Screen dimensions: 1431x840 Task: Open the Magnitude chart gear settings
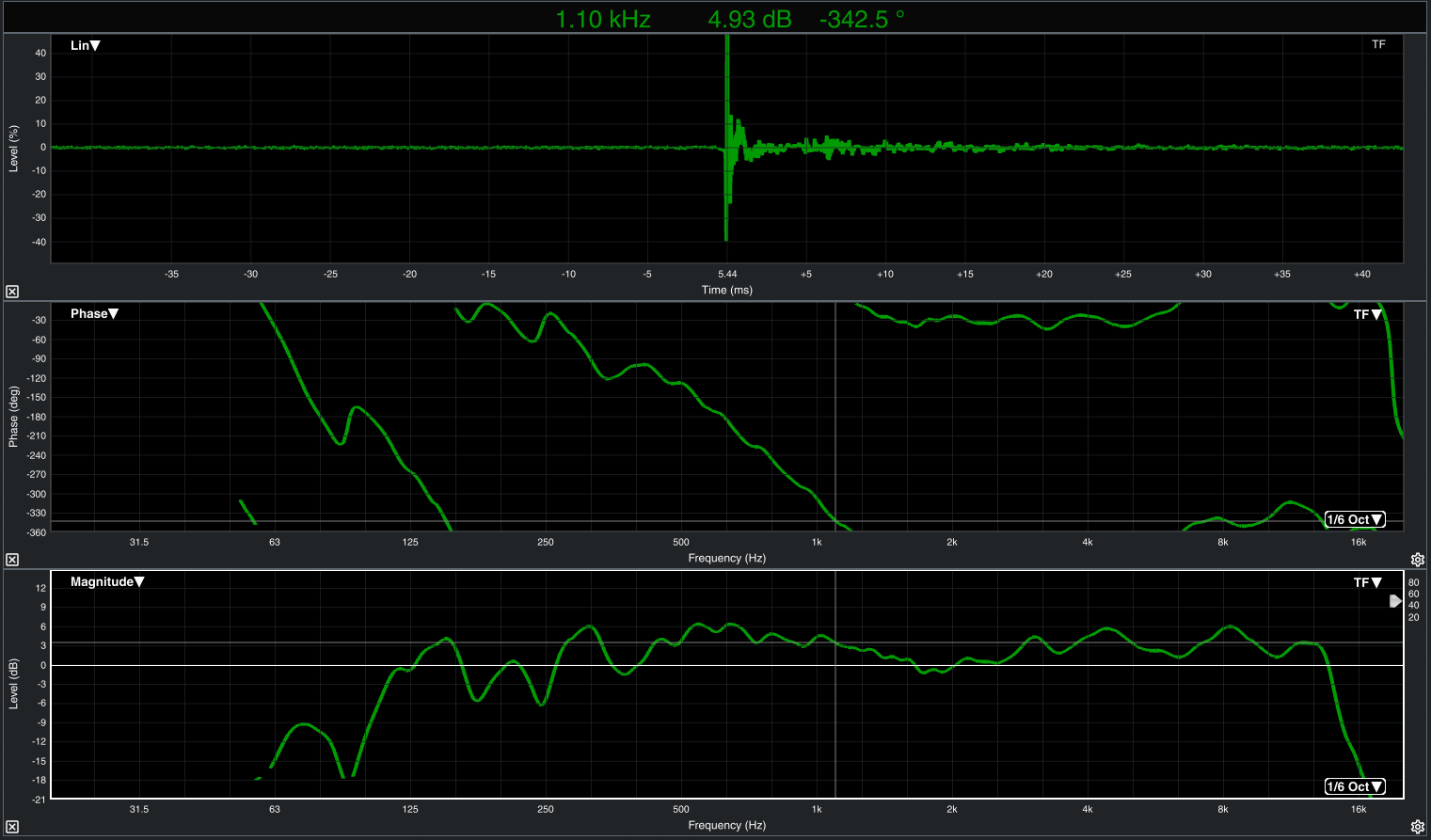click(1417, 827)
